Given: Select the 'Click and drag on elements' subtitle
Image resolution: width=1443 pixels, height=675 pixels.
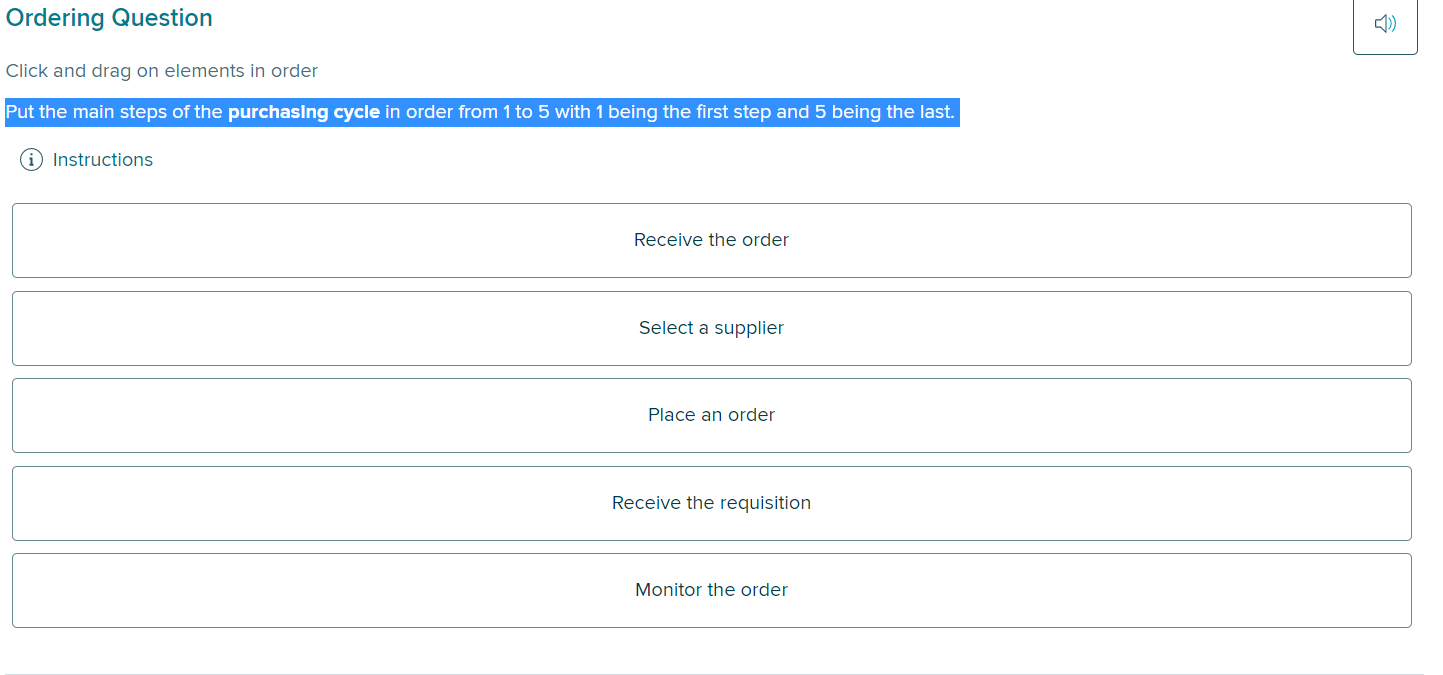Looking at the screenshot, I should pos(161,71).
